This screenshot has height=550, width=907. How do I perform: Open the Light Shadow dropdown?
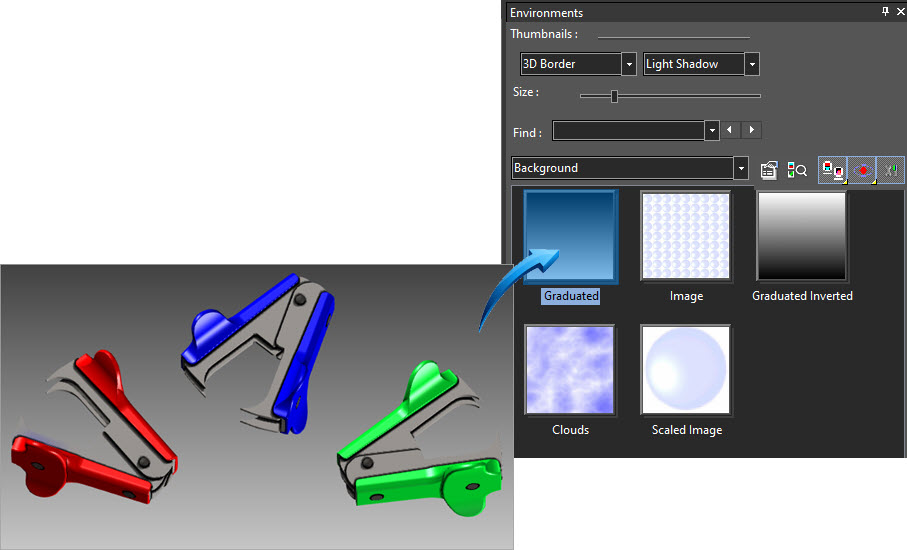click(752, 64)
